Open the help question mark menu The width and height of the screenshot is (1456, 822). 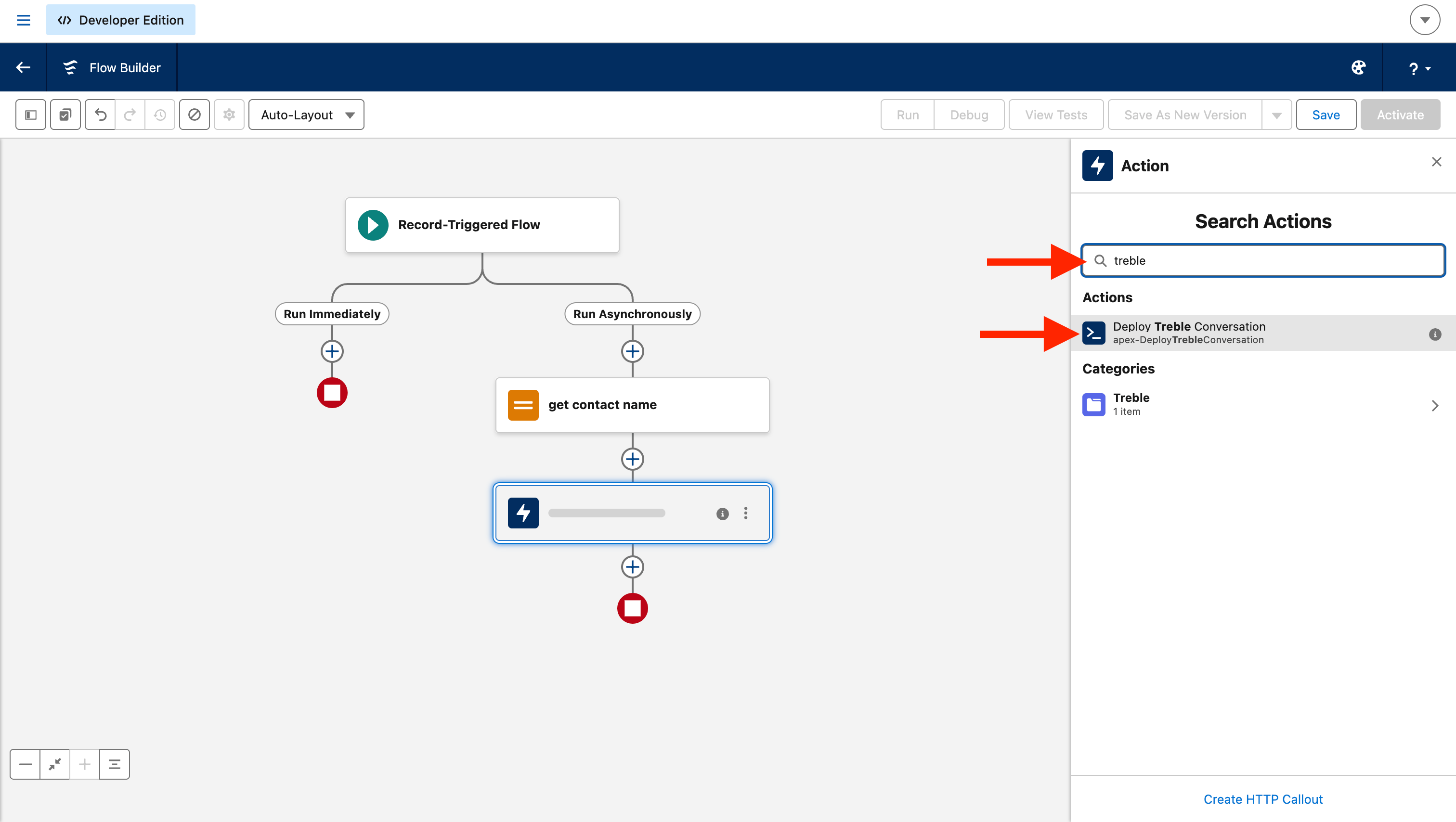coord(1419,68)
